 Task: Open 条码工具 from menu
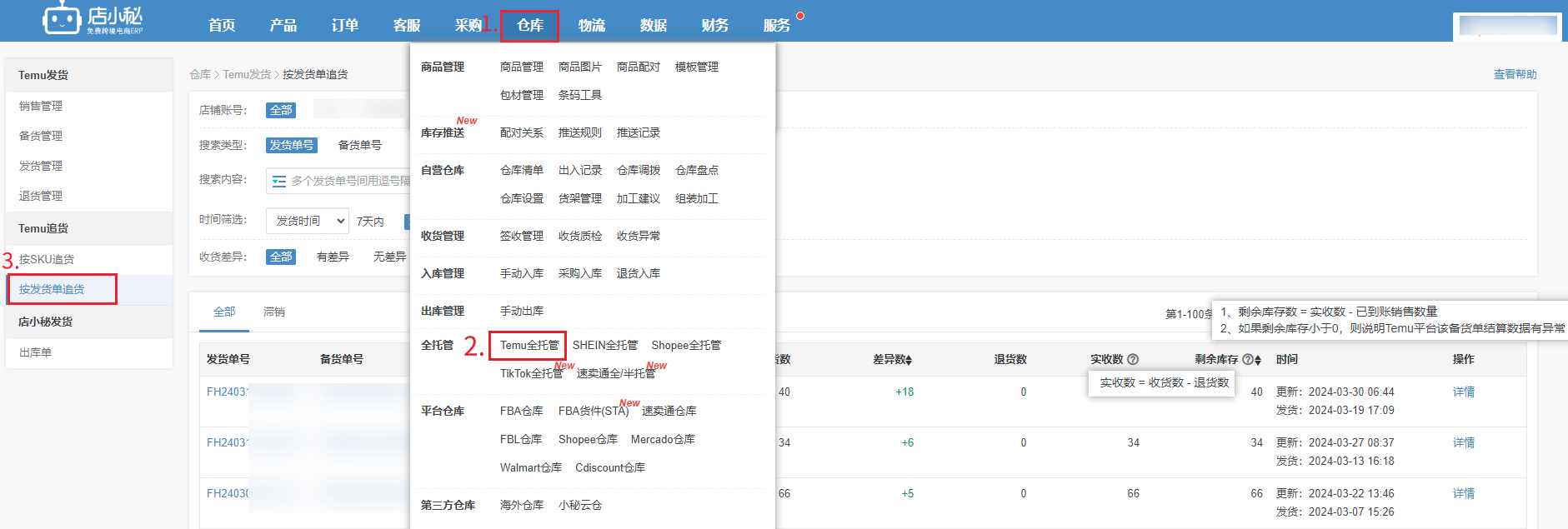(580, 95)
